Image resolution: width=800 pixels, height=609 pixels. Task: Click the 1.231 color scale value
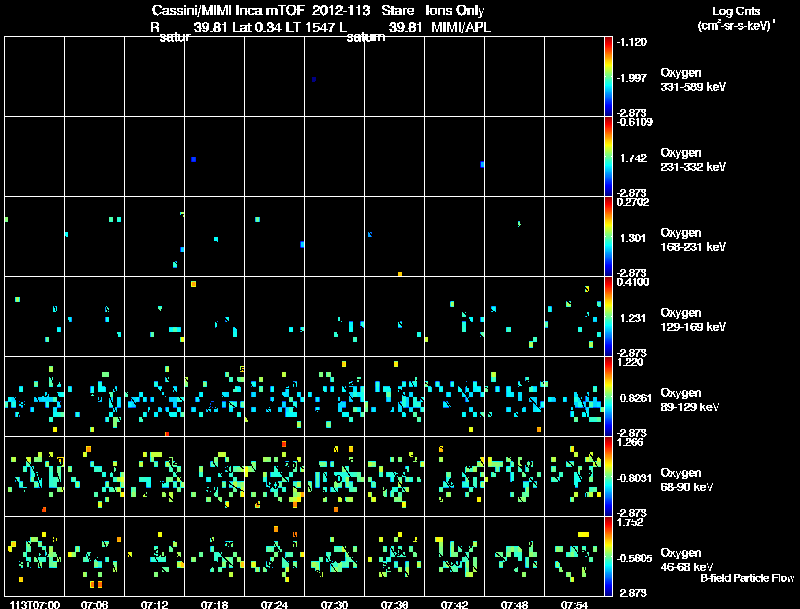[633, 318]
